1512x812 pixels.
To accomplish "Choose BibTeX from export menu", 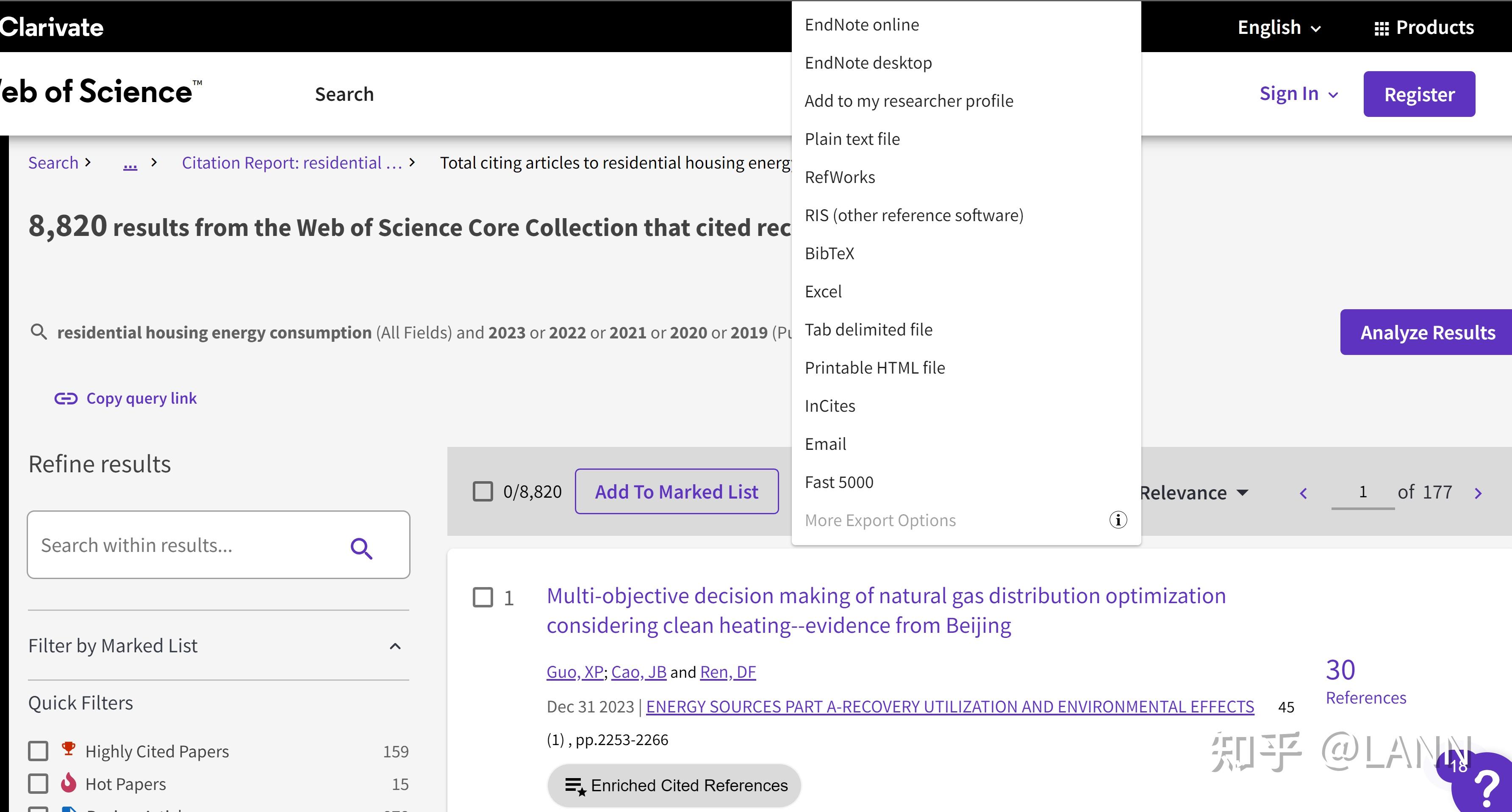I will (830, 253).
